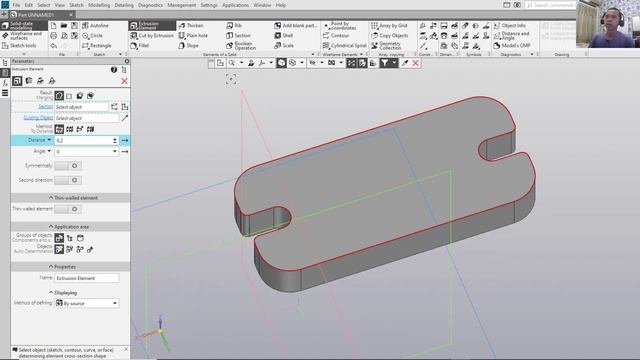The height and width of the screenshot is (360, 640).
Task: Toggle the Symmetrically switch
Action: [x=68, y=166]
